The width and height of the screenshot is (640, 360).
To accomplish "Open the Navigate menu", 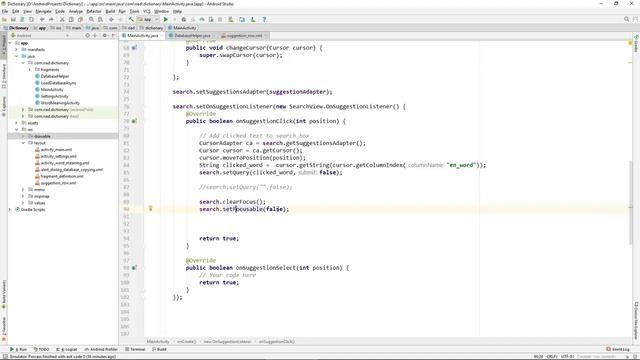I will (x=43, y=11).
